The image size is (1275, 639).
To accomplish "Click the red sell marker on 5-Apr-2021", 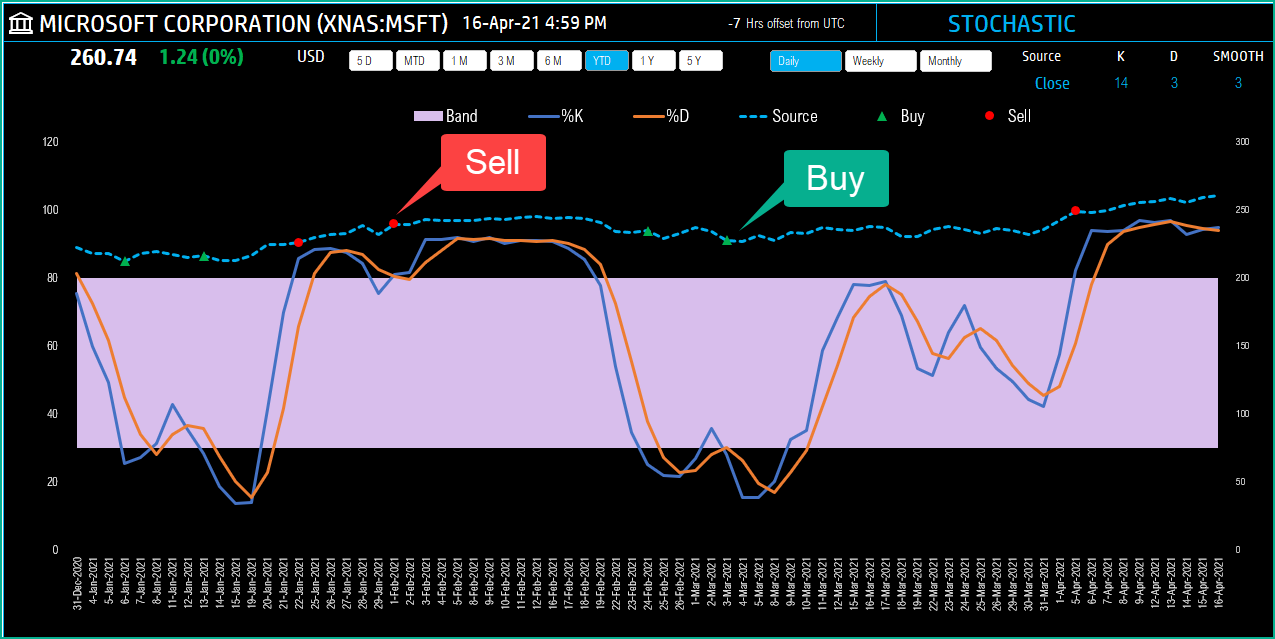I will [x=1075, y=210].
